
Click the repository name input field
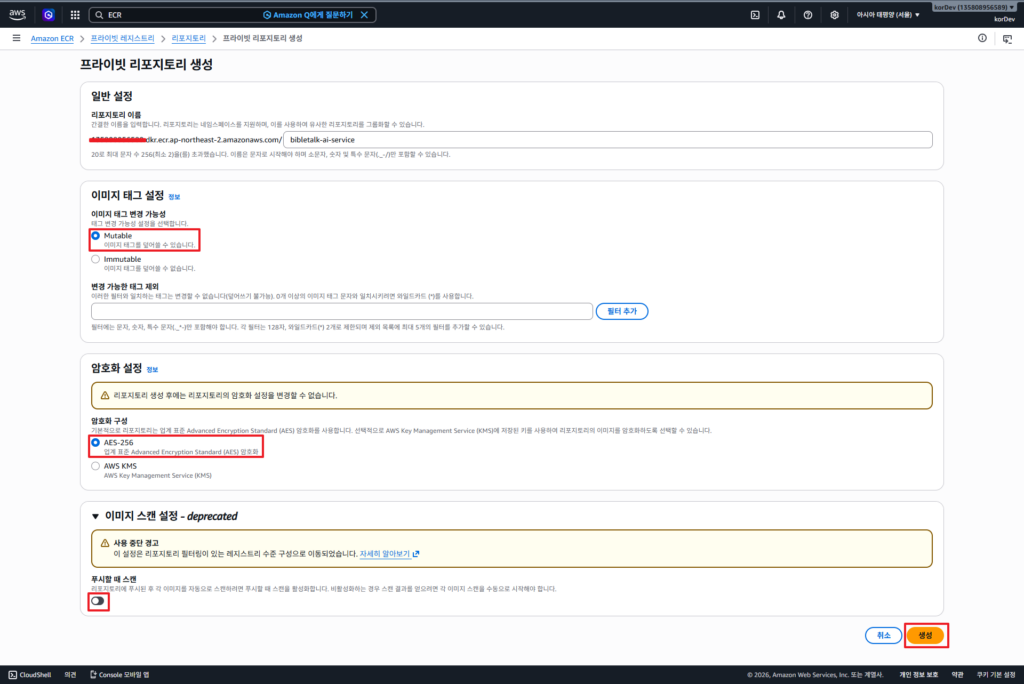click(x=608, y=139)
